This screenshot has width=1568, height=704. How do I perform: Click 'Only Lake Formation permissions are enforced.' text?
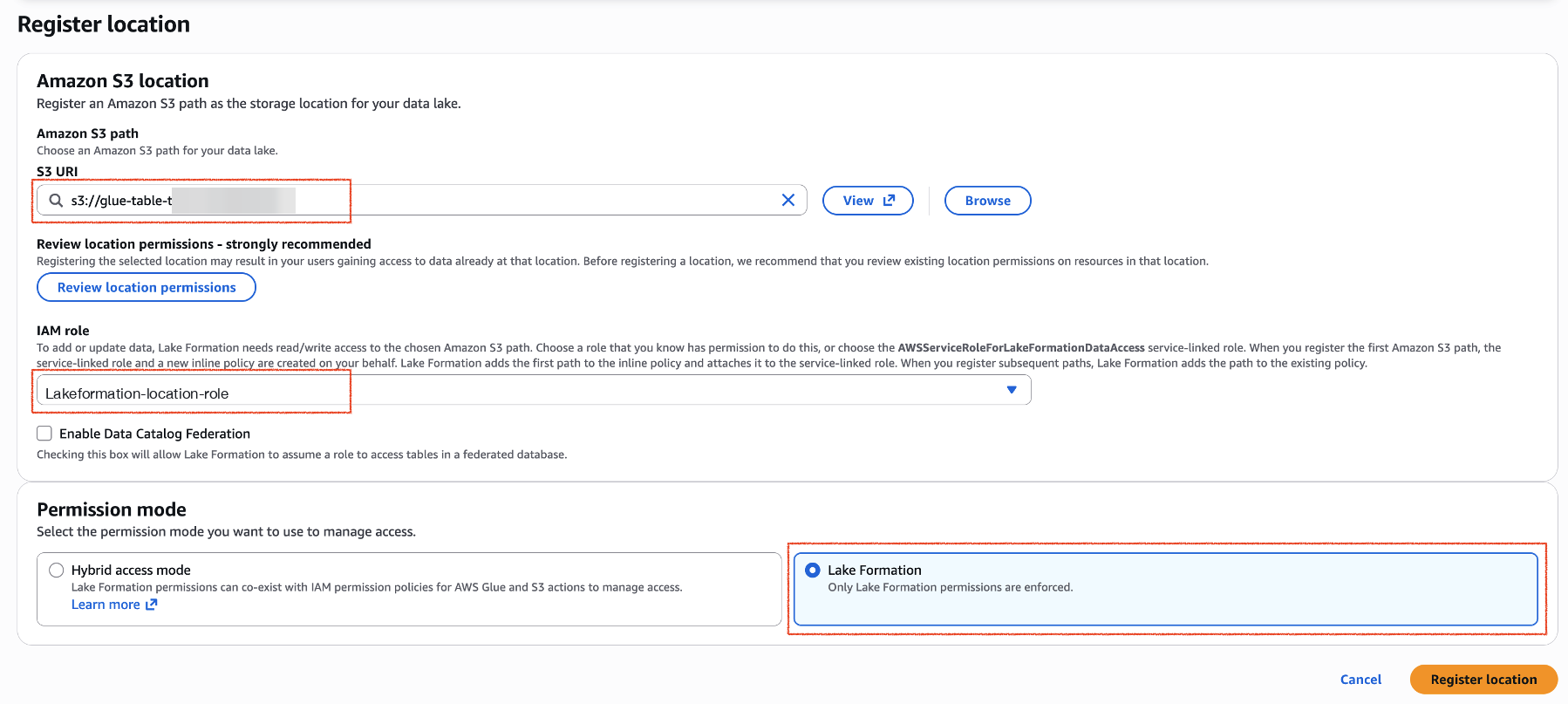point(951,587)
